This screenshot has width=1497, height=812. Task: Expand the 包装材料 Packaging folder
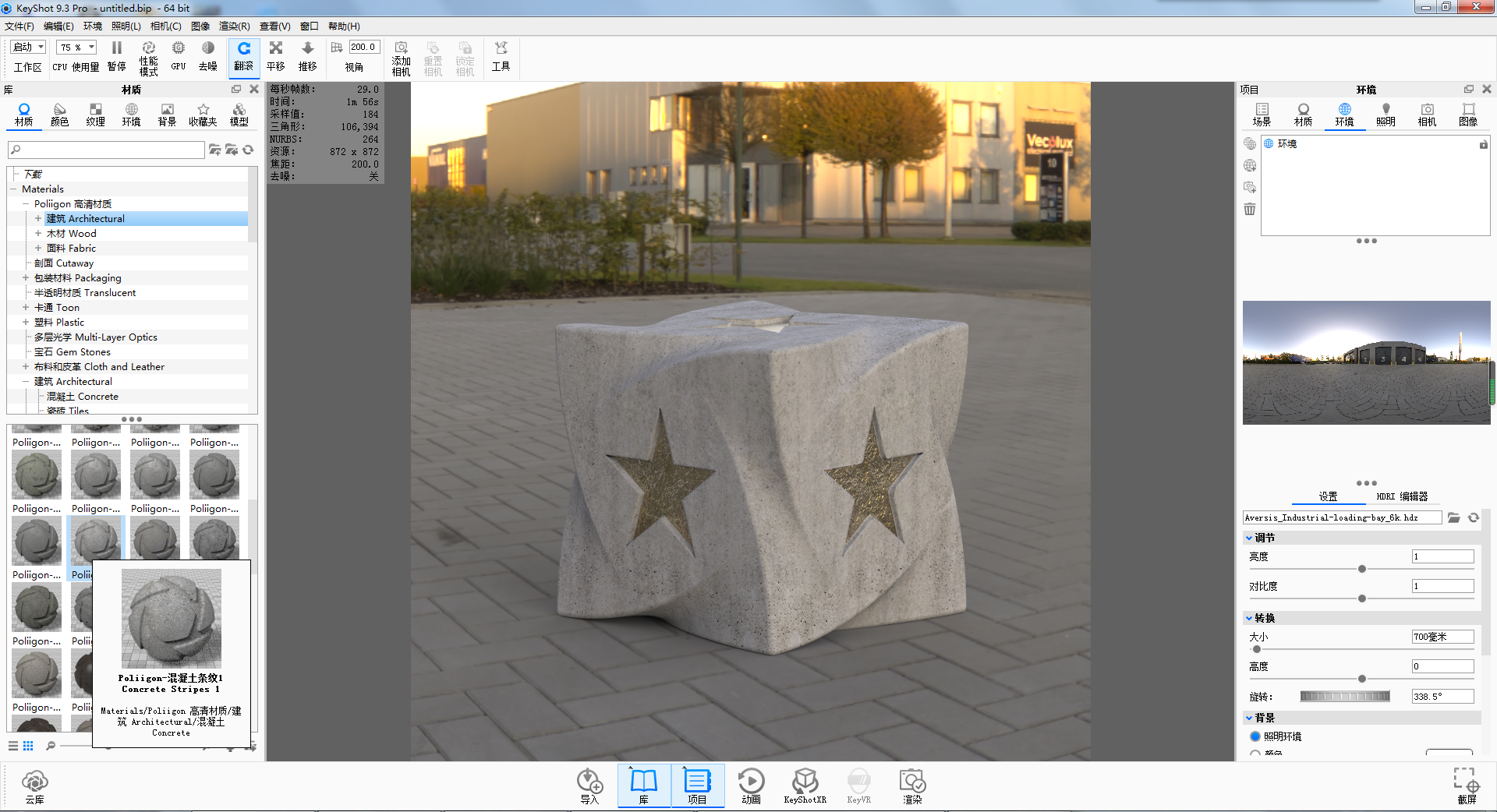pos(26,278)
